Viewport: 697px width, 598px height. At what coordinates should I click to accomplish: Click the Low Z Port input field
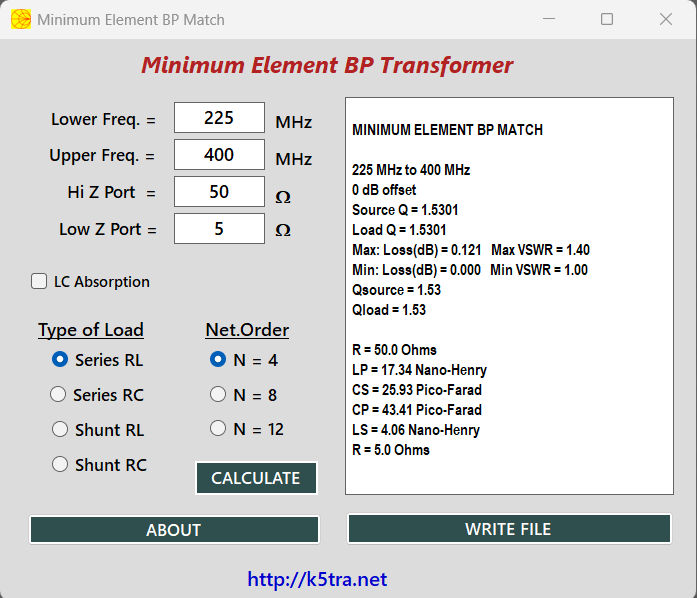(219, 229)
